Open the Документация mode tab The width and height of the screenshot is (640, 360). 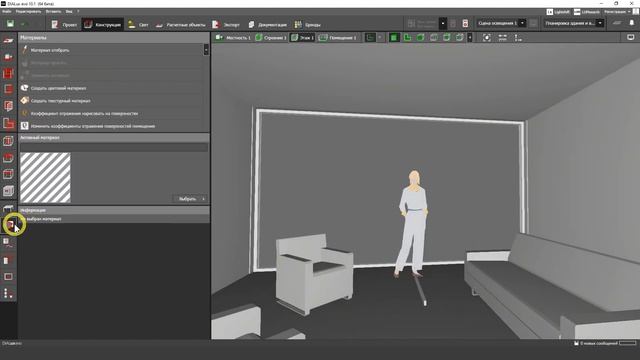coord(267,24)
